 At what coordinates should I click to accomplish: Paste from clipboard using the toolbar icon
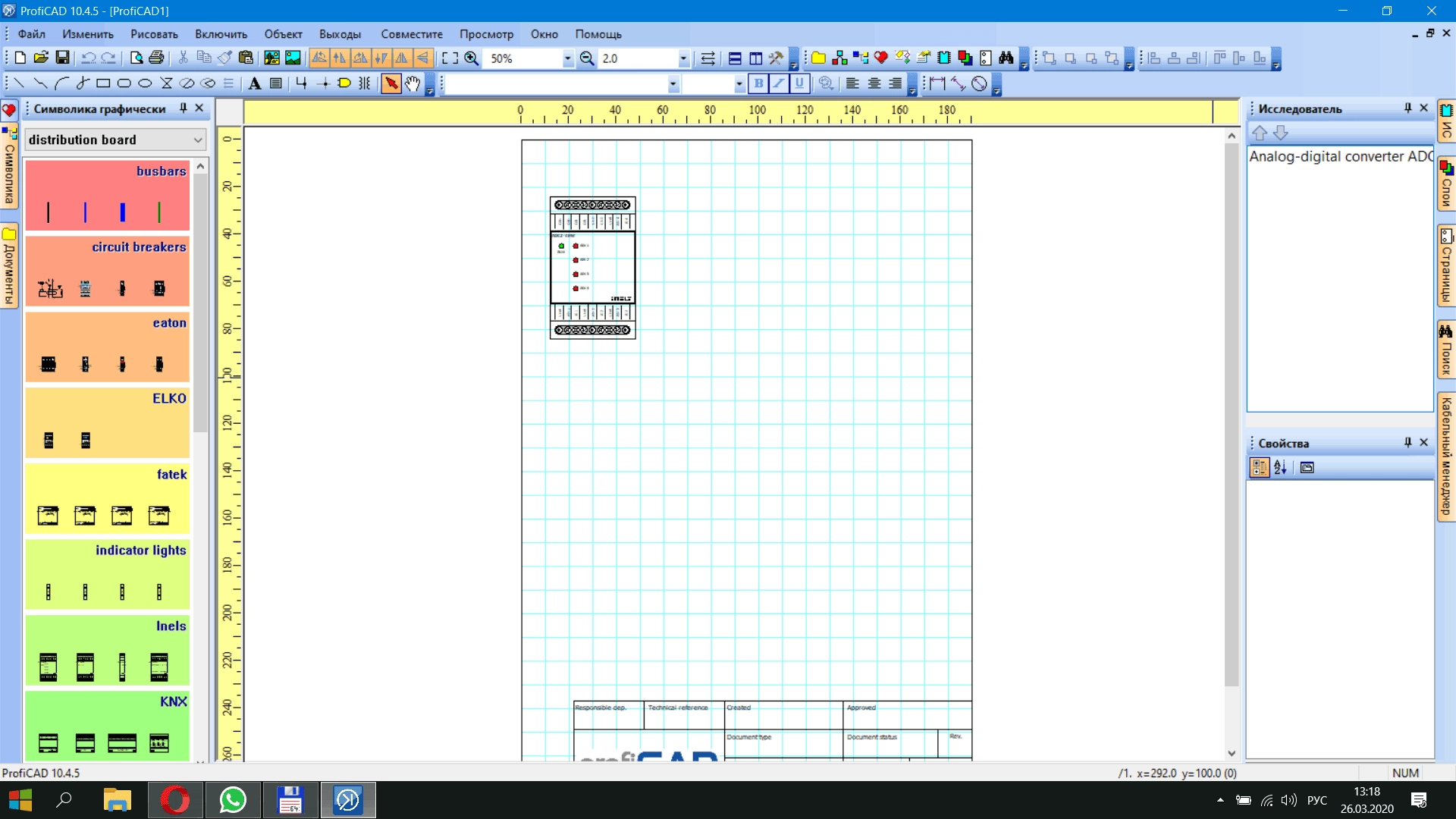coord(246,58)
